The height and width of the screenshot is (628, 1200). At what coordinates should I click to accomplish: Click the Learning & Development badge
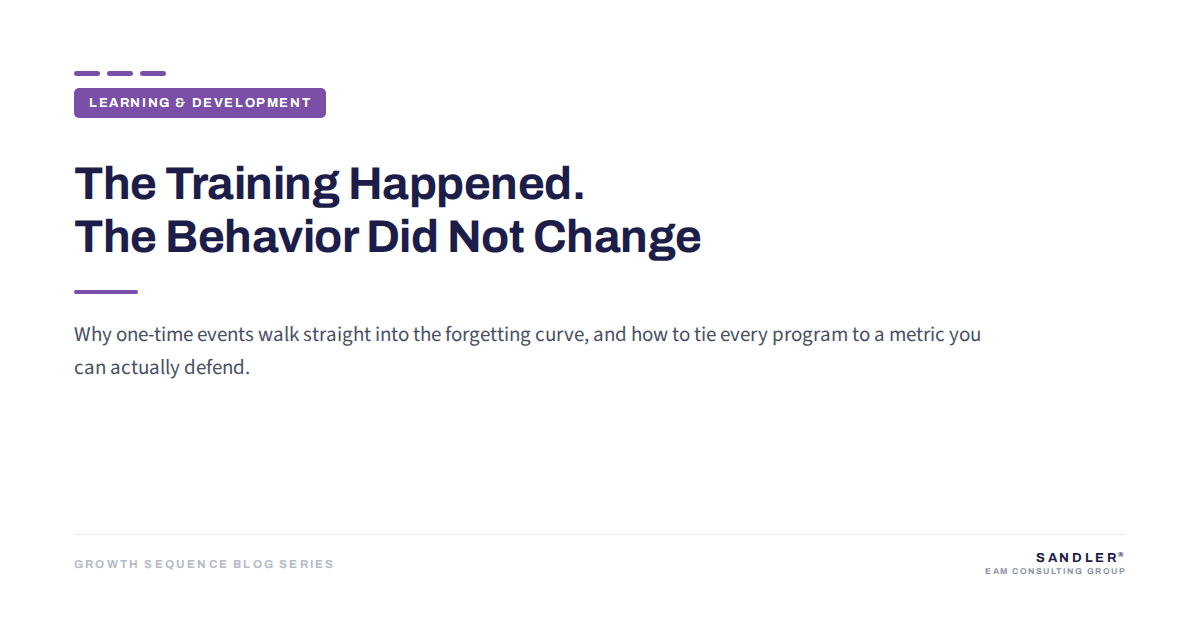pyautogui.click(x=200, y=103)
